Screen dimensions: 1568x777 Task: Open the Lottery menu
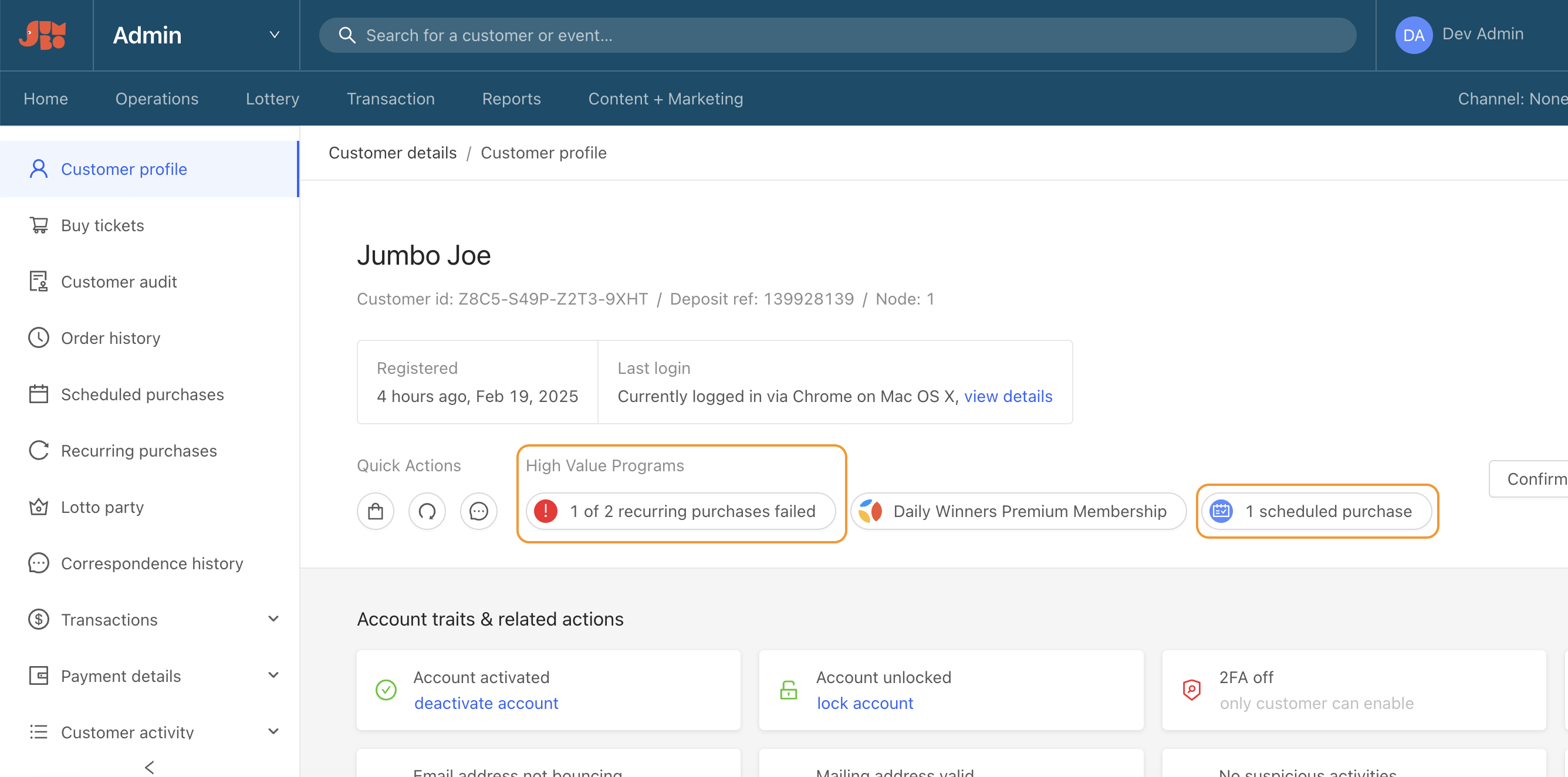[x=273, y=99]
